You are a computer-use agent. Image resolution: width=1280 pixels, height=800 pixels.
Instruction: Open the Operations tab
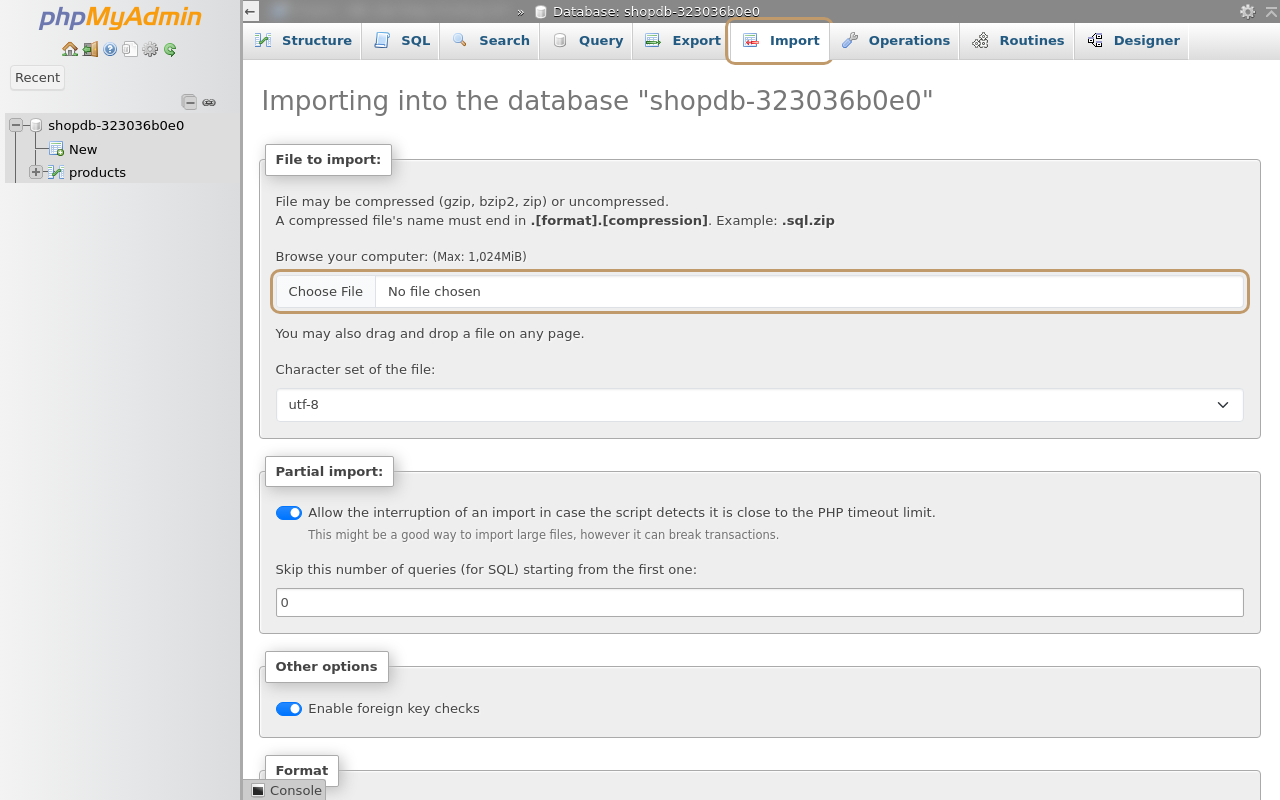(896, 41)
